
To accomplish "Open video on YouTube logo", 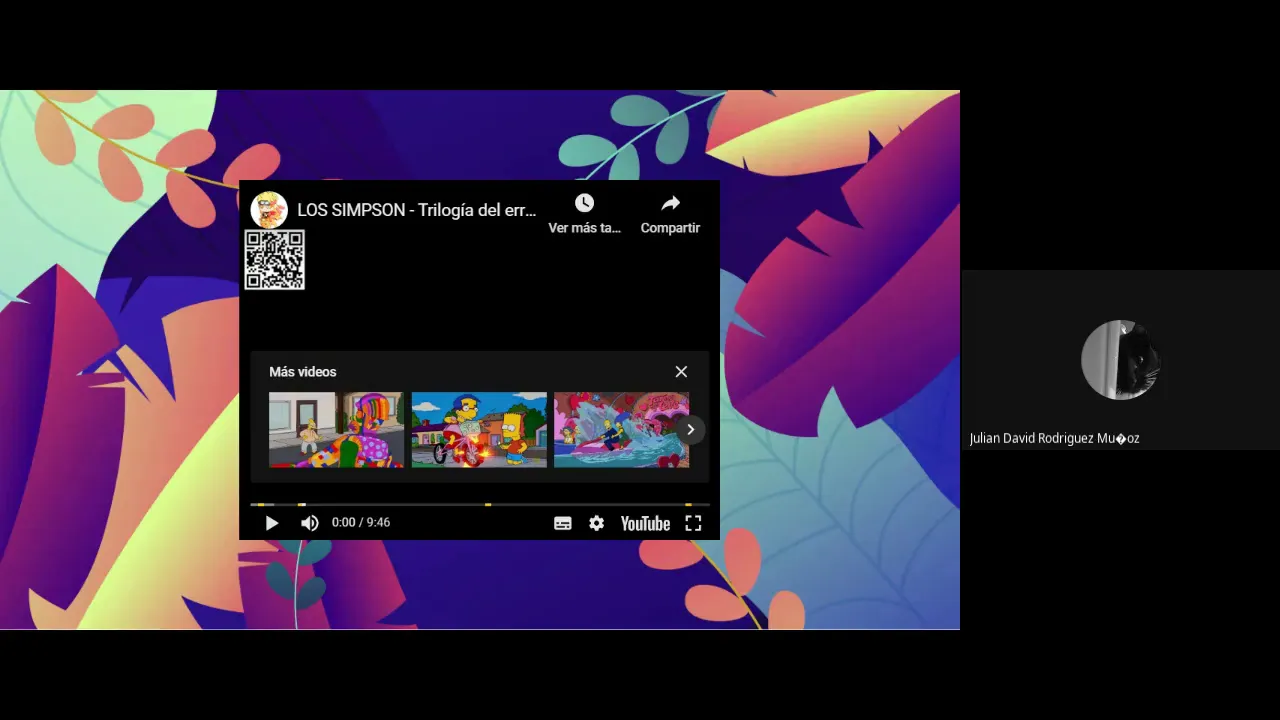I will 645,523.
